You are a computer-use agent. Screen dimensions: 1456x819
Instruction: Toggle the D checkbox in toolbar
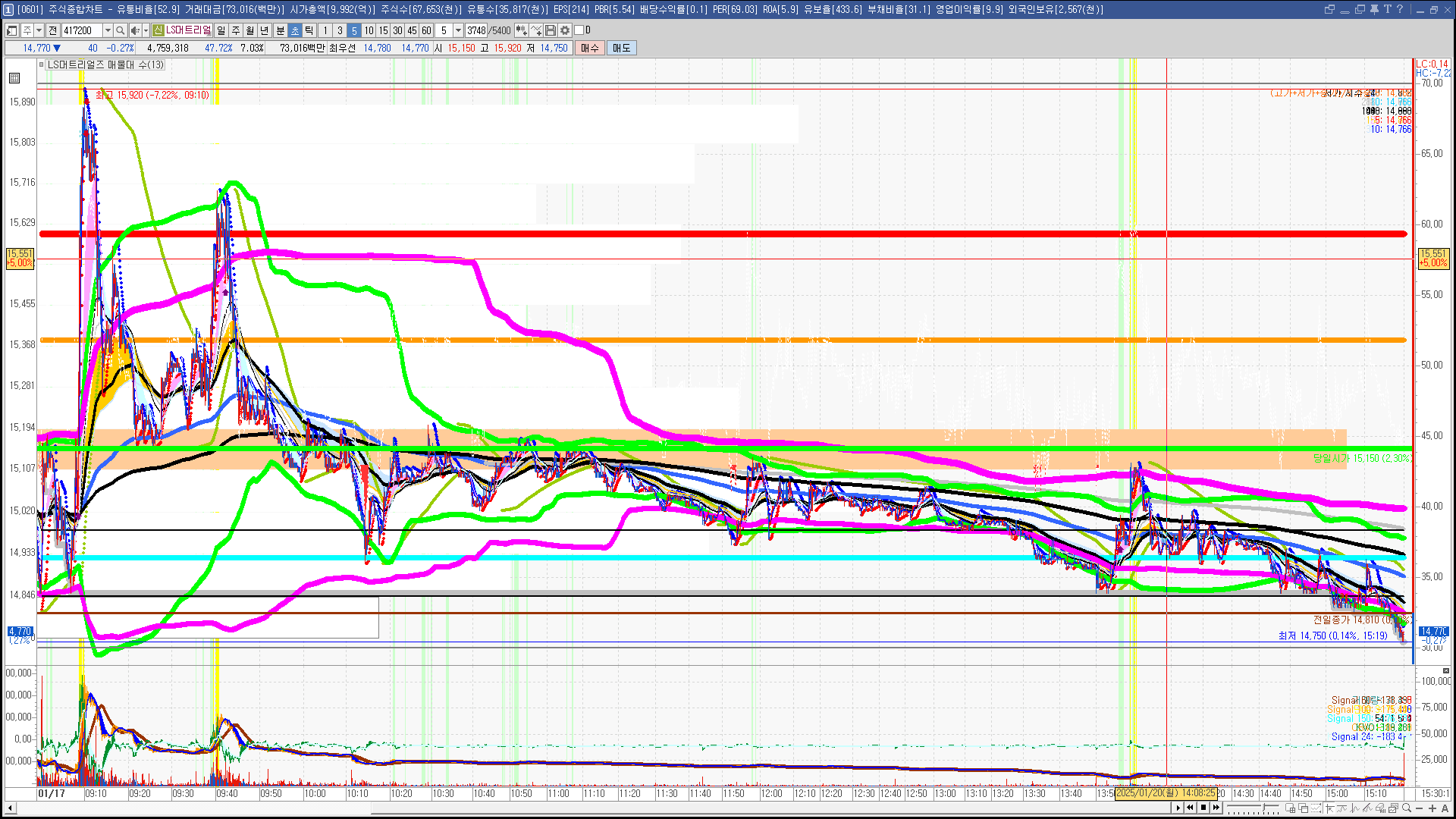579,30
